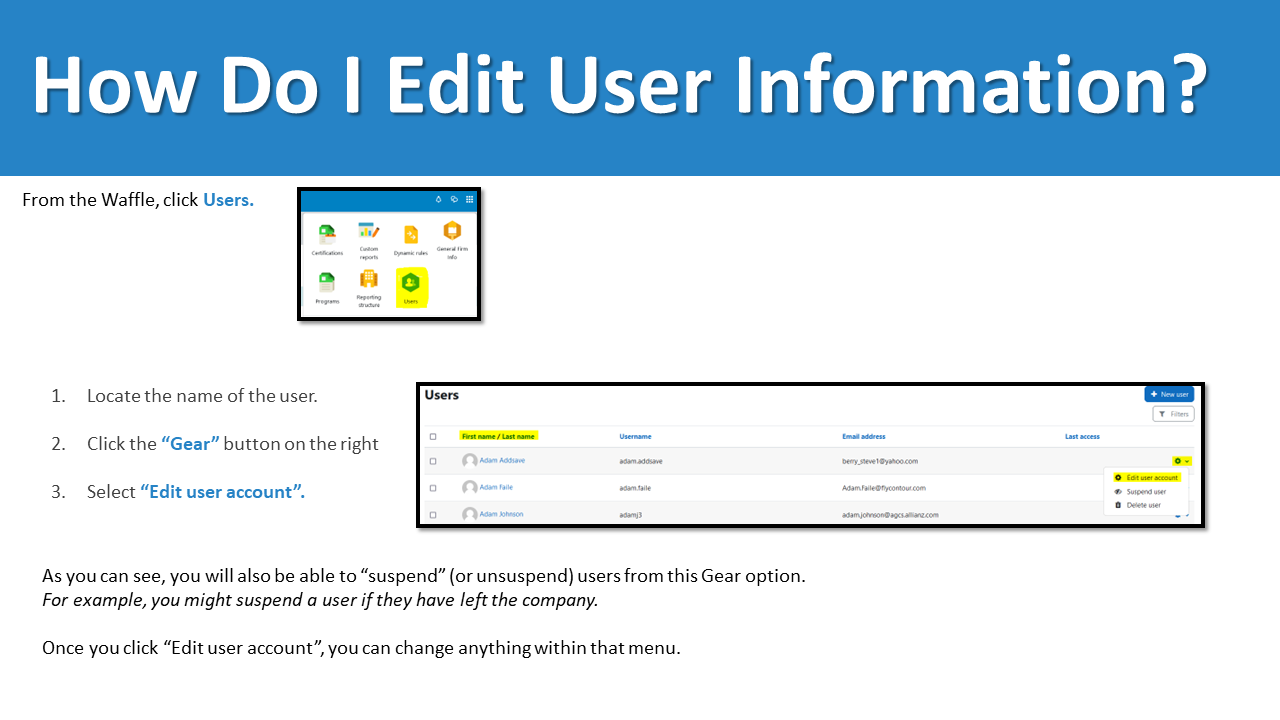Choose Suspend user from the gear menu
This screenshot has height=720, width=1280.
(x=1146, y=492)
